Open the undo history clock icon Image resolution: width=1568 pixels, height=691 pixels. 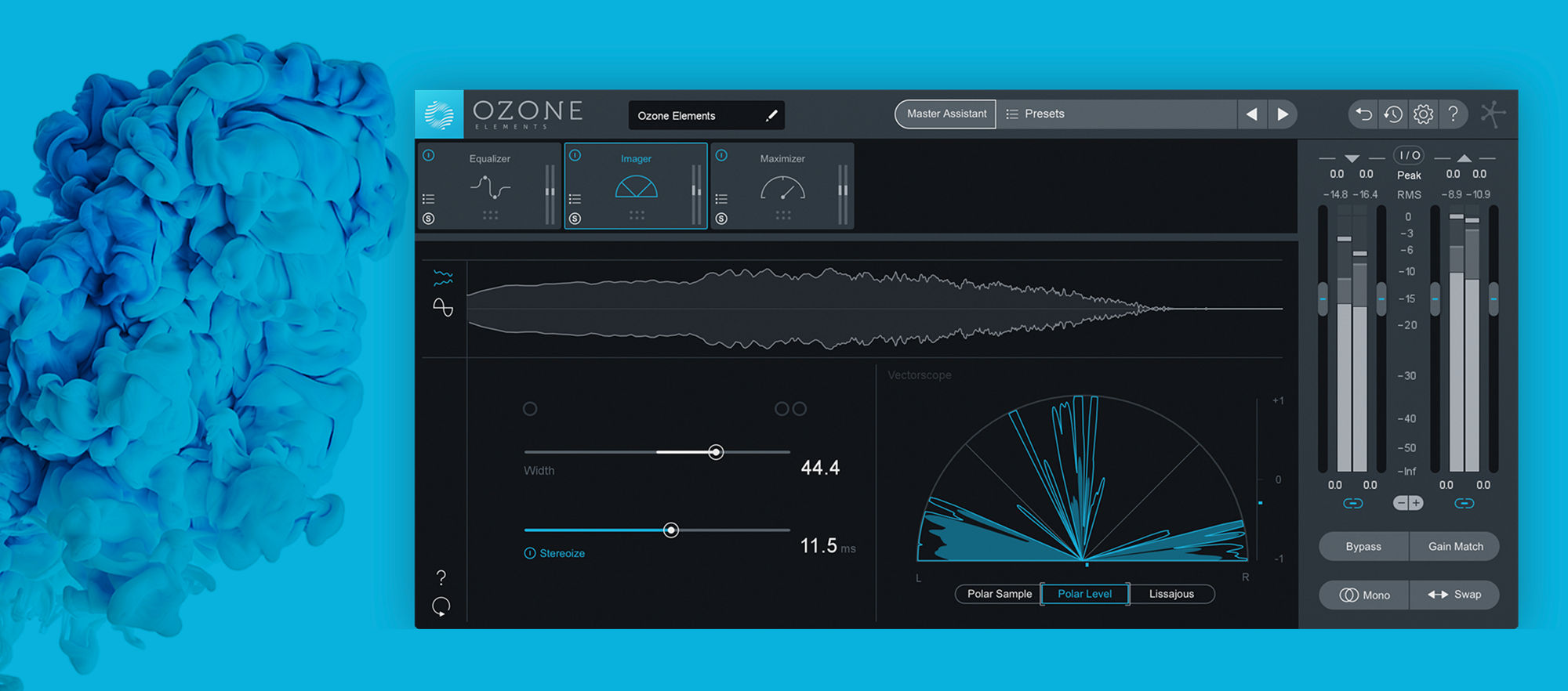click(x=1393, y=114)
